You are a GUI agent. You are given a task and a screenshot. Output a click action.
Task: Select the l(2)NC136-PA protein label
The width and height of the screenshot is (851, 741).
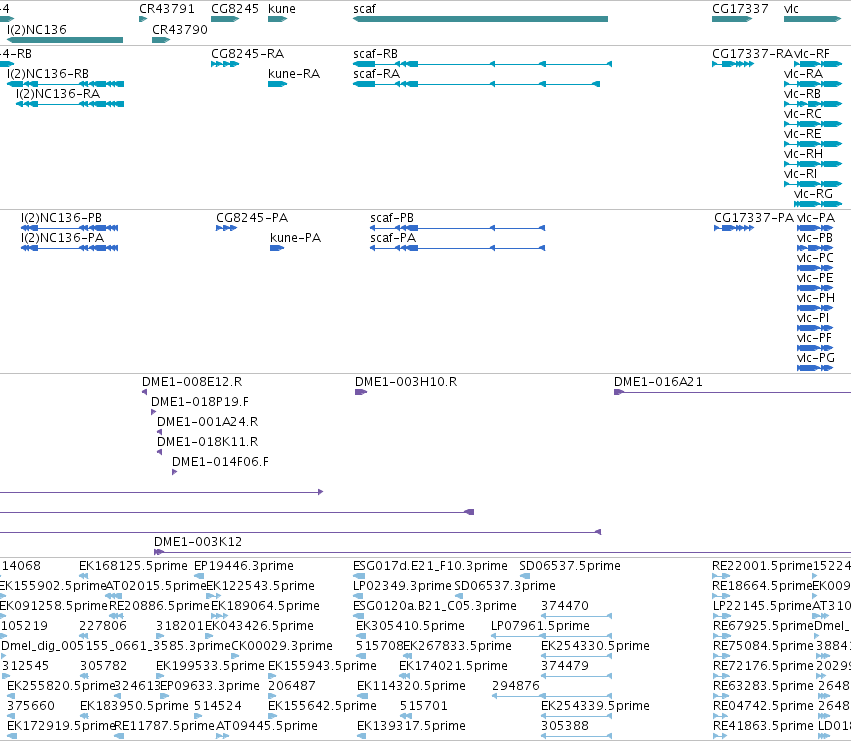tap(62, 238)
